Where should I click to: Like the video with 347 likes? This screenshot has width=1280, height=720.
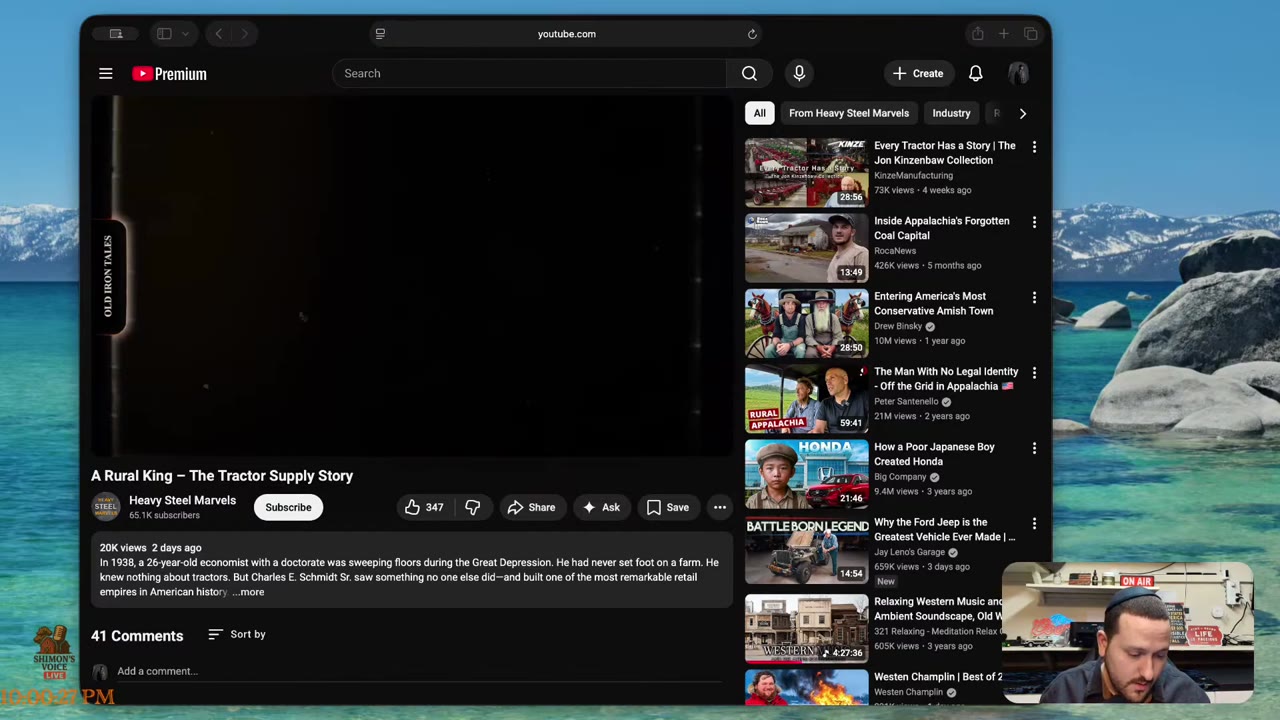pos(424,507)
